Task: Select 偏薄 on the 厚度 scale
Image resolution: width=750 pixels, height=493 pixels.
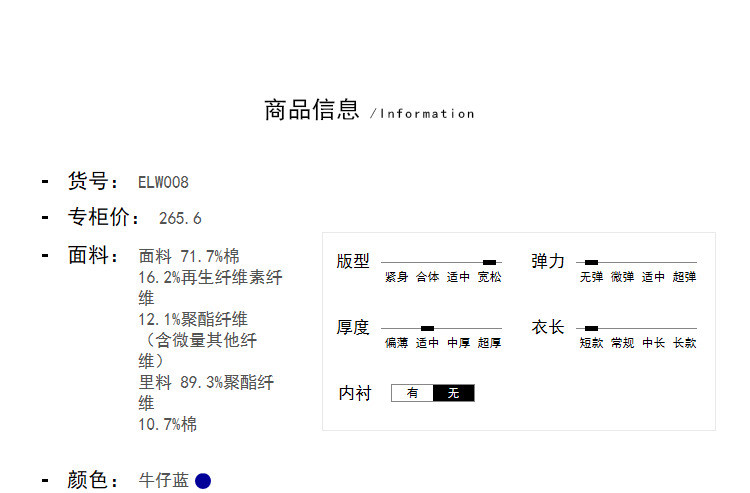Action: coord(396,343)
